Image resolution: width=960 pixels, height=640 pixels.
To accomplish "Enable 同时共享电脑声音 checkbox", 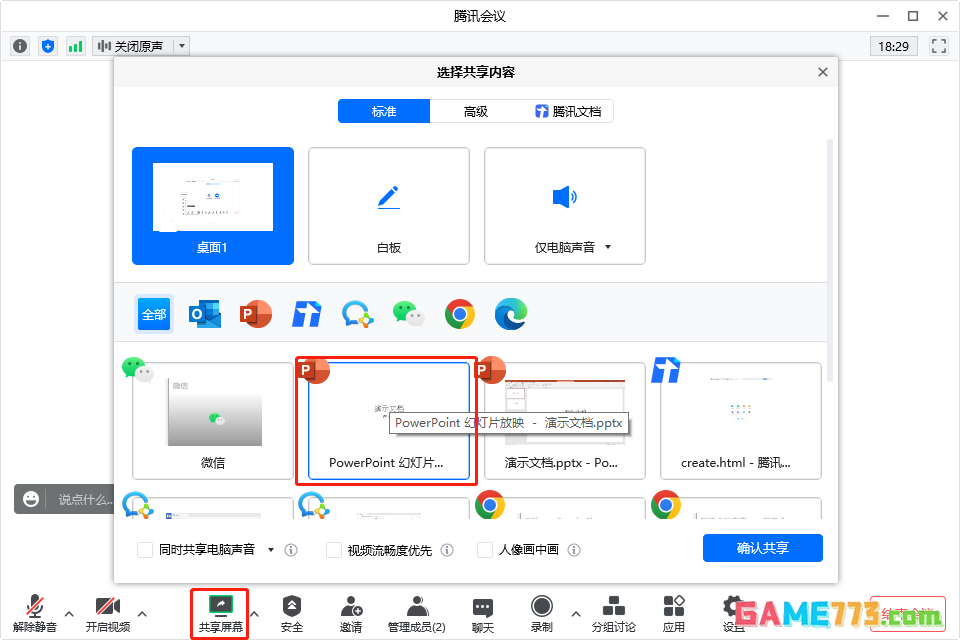I will click(145, 550).
